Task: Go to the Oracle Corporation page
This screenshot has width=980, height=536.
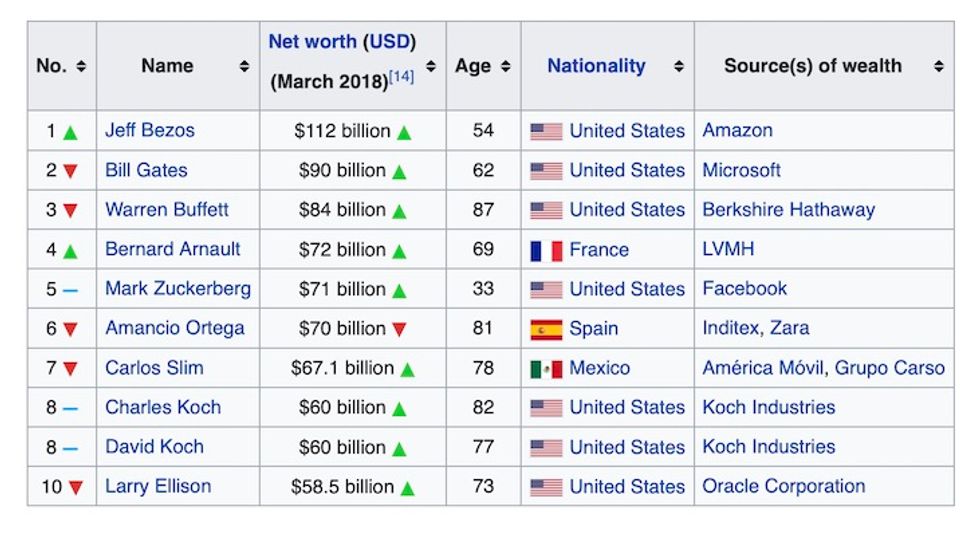Action: pos(783,486)
